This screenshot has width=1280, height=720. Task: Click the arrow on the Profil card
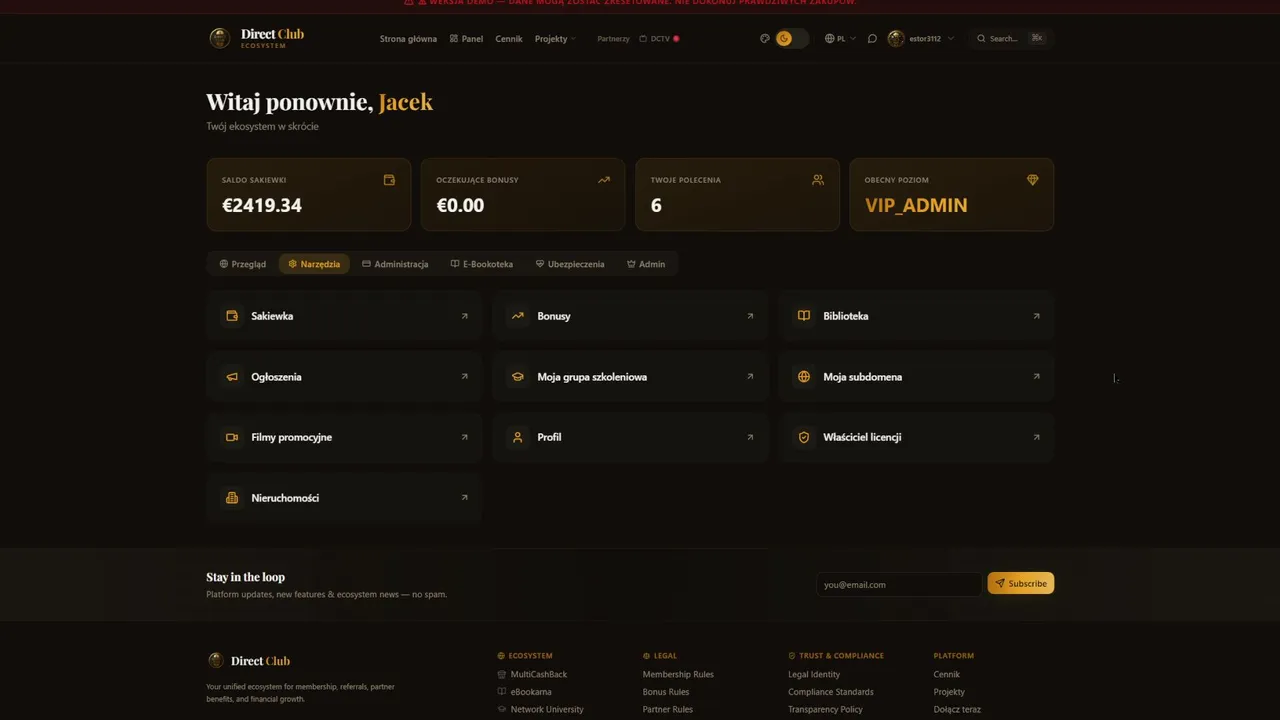point(750,437)
